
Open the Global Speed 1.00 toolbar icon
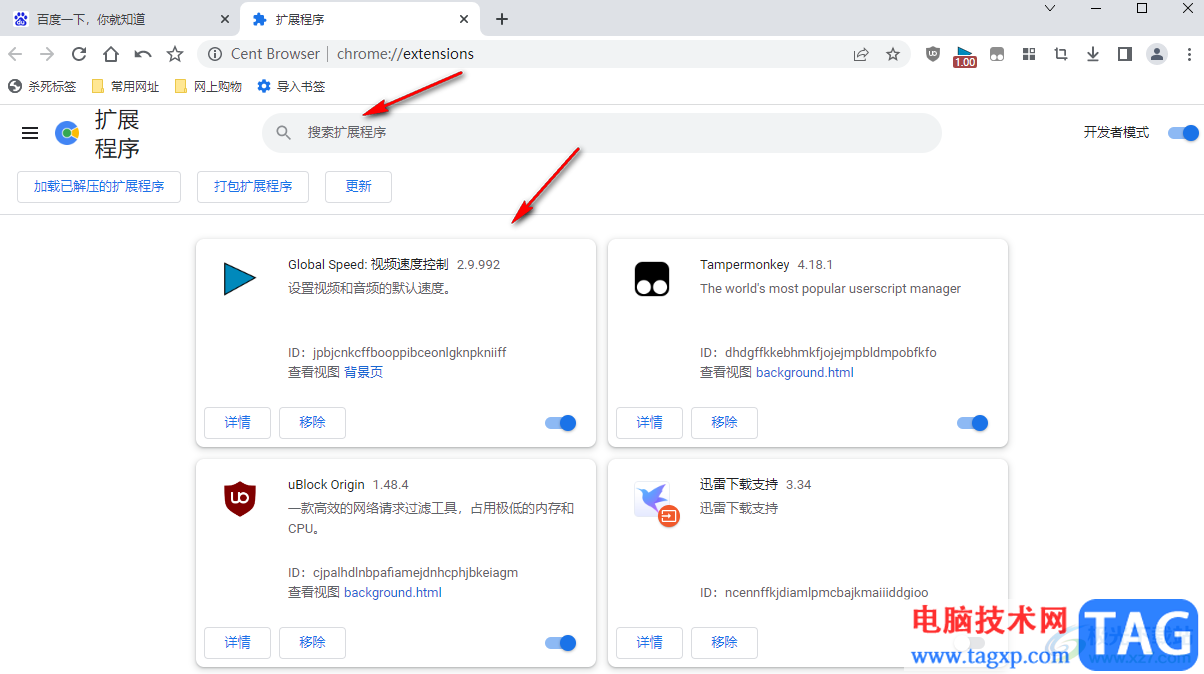pos(965,56)
